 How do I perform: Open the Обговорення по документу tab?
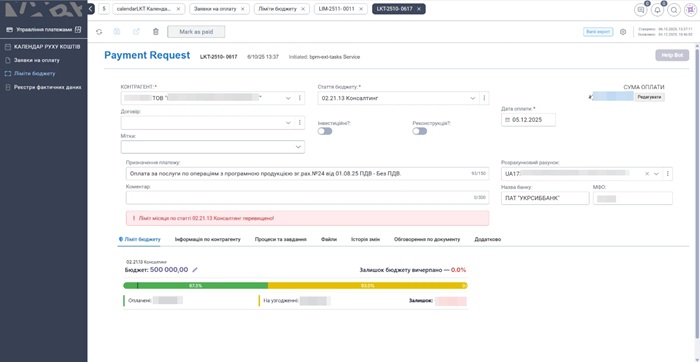point(427,239)
